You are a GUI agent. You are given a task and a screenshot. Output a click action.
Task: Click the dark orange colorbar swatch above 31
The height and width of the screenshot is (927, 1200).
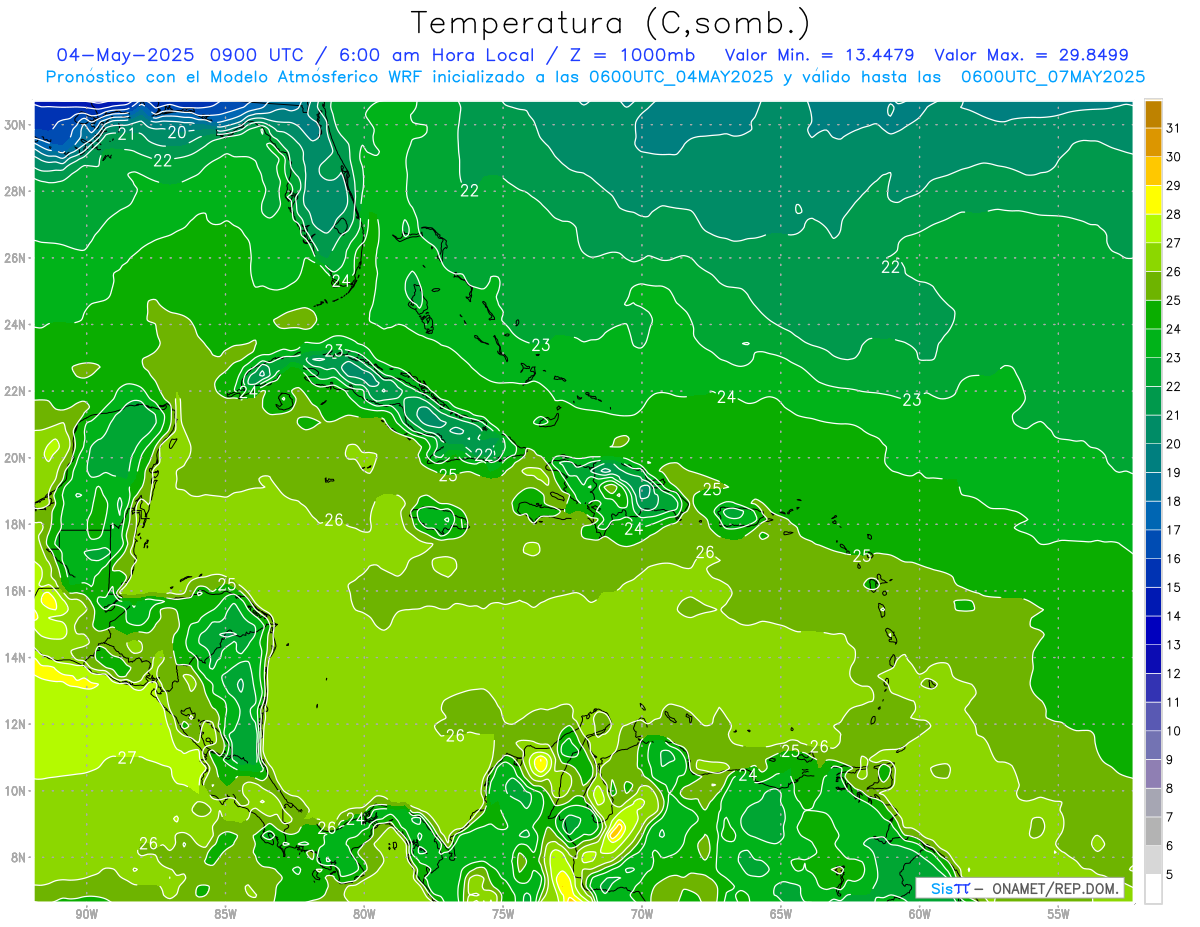click(1153, 113)
